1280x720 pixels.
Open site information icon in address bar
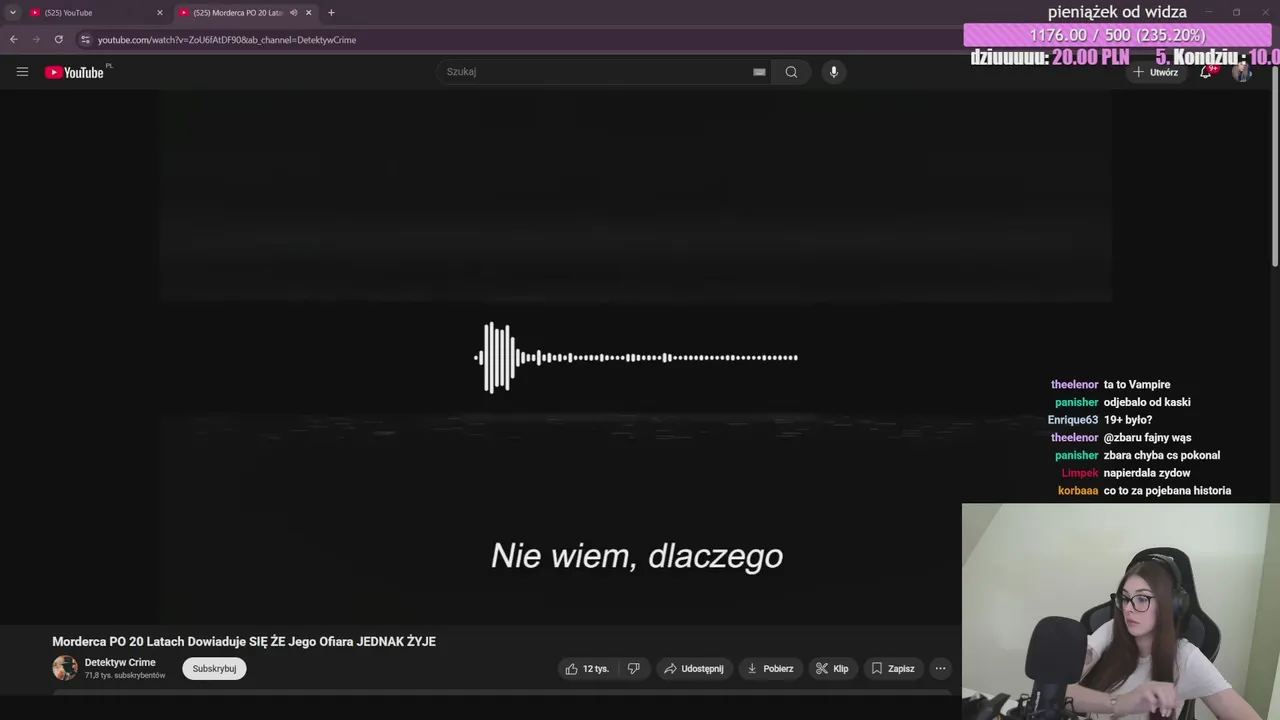pyautogui.click(x=85, y=39)
